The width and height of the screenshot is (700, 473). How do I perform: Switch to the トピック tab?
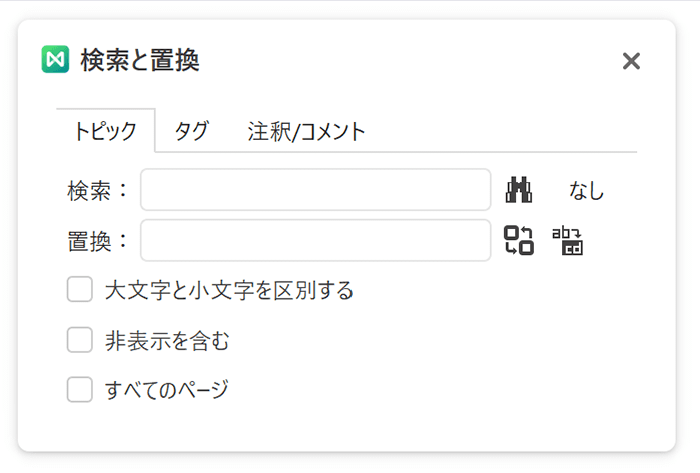[x=106, y=131]
